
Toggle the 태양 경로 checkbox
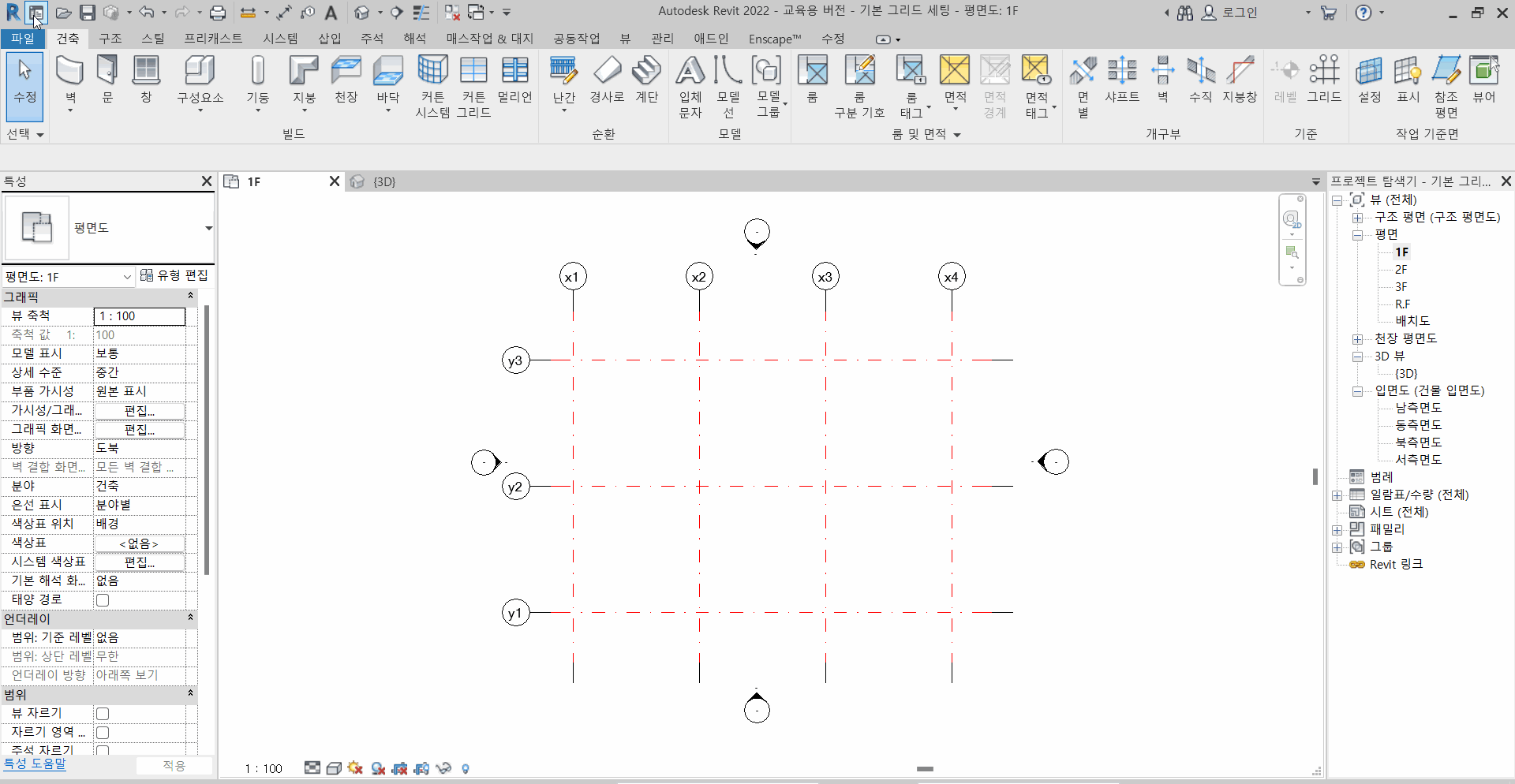point(103,600)
